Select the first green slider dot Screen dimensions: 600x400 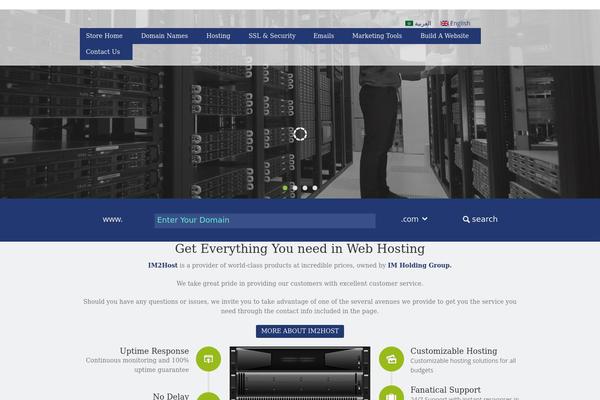[x=285, y=188]
